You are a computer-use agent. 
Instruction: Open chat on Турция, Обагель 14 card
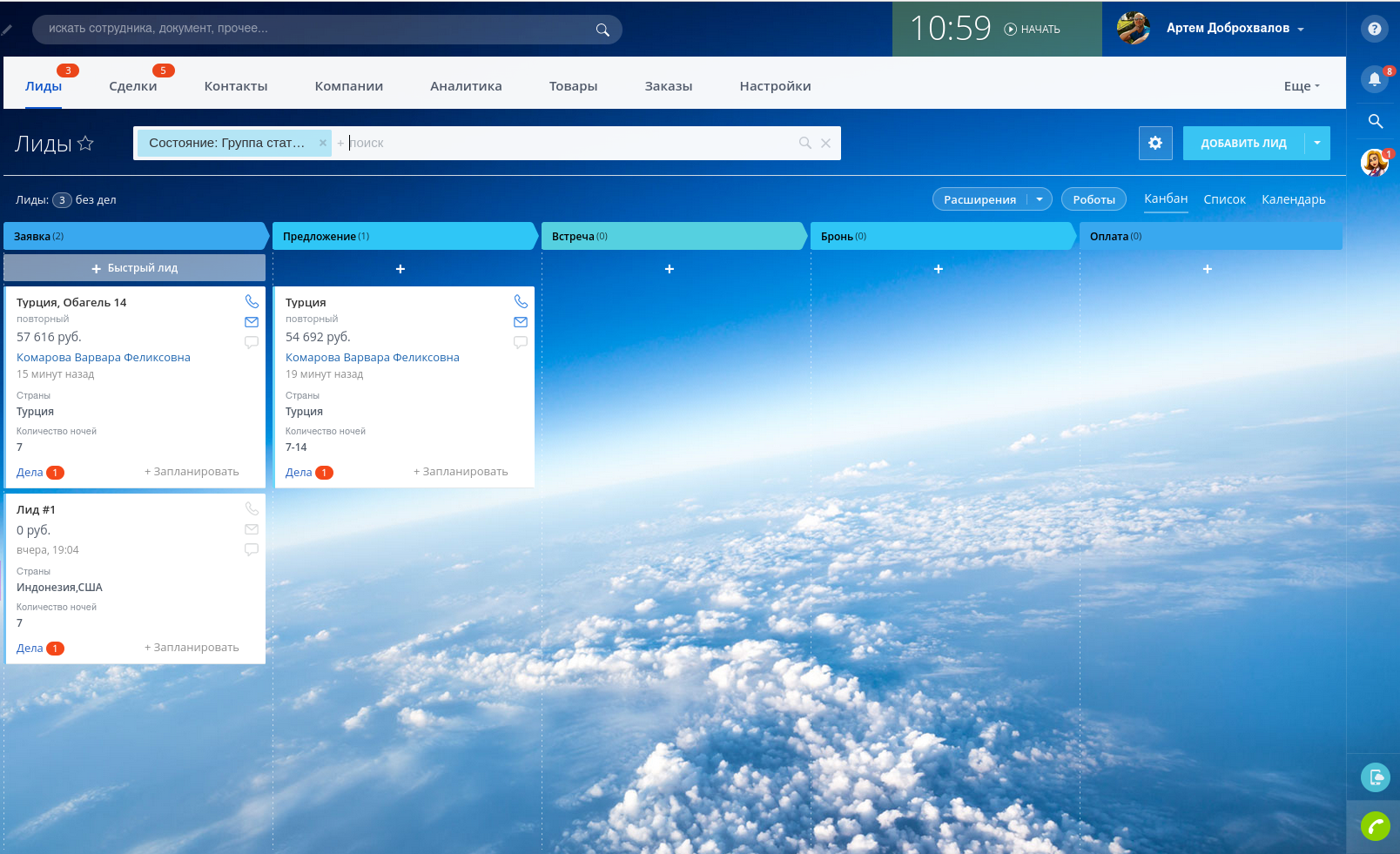tap(252, 342)
